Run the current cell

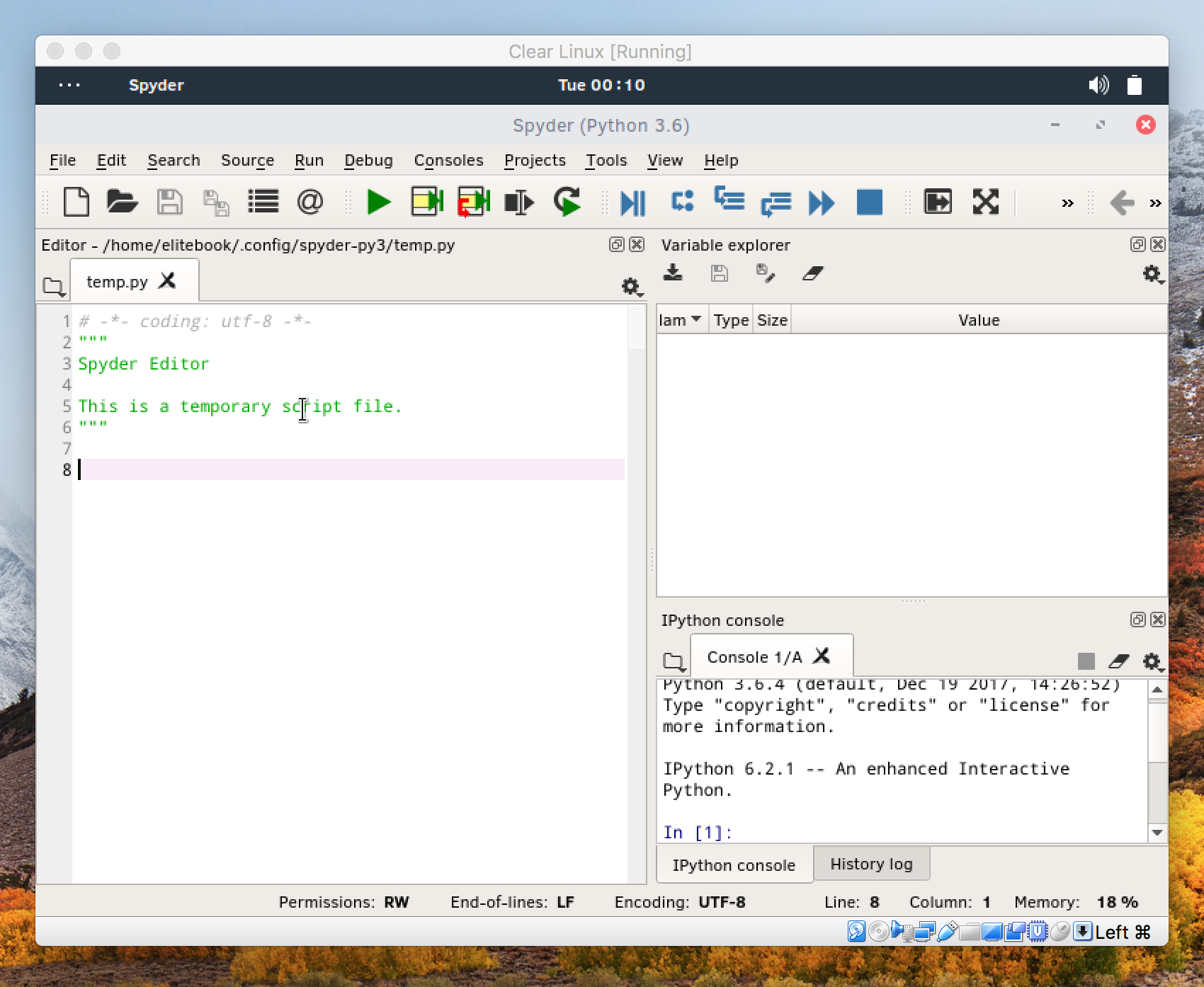click(427, 202)
